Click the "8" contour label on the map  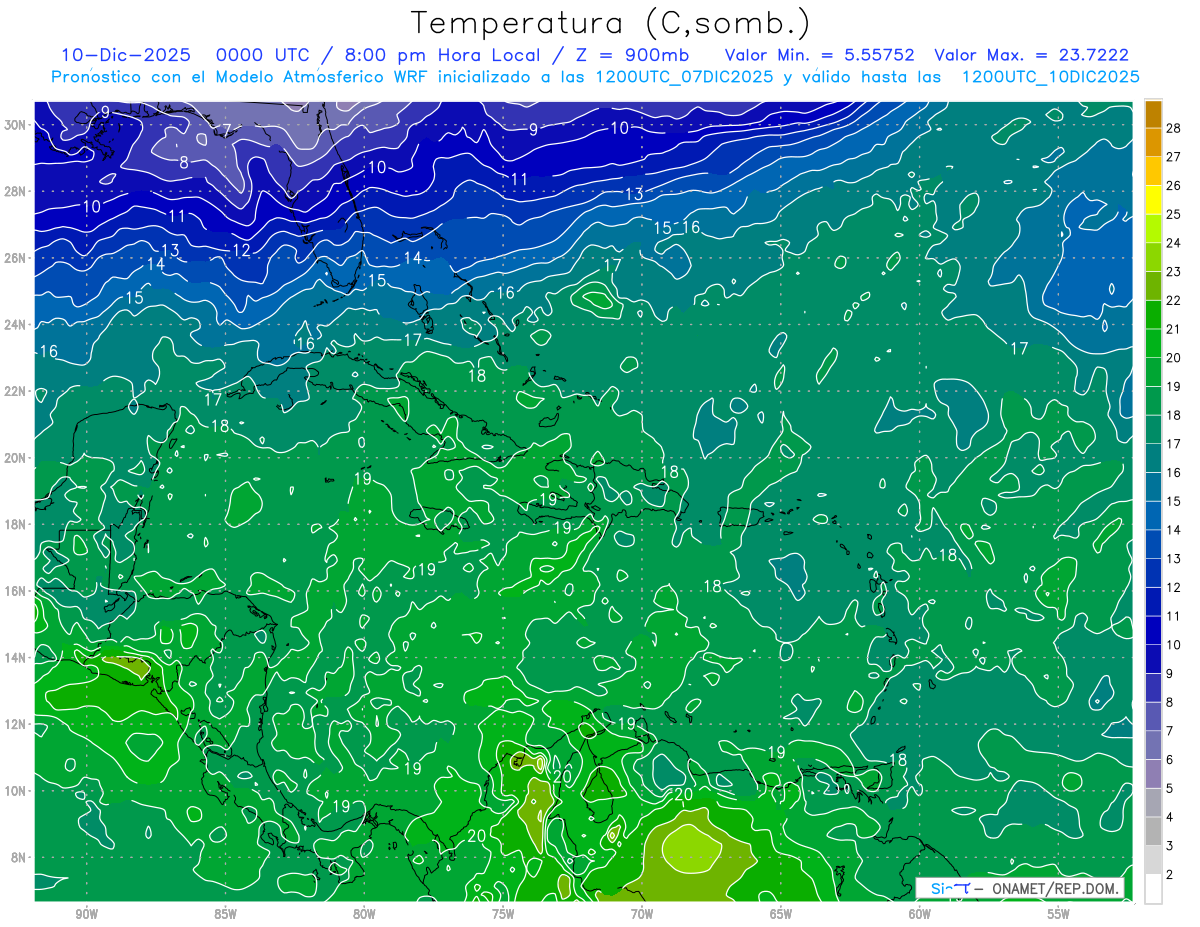(x=184, y=162)
